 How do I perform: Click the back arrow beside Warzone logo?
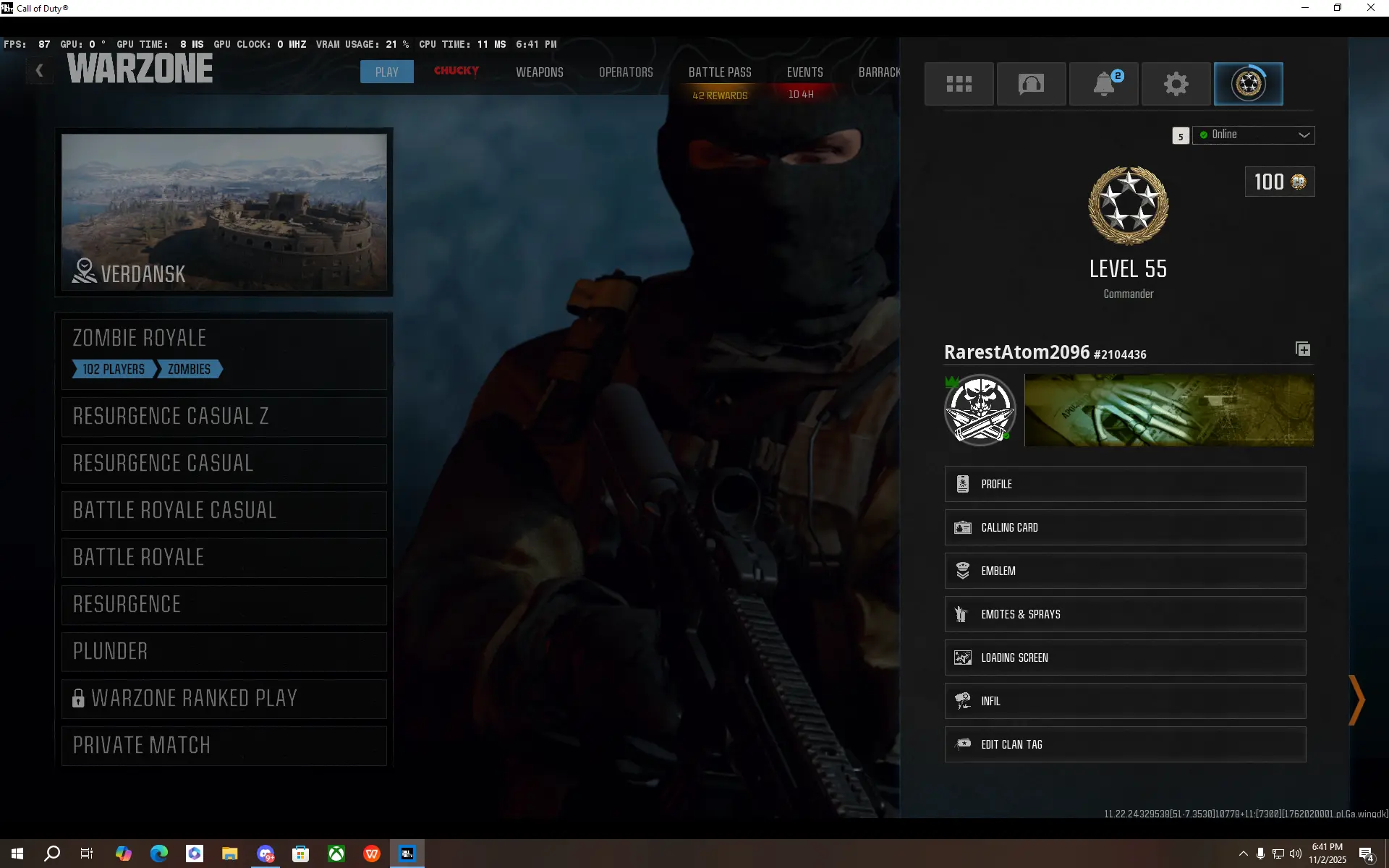[40, 71]
